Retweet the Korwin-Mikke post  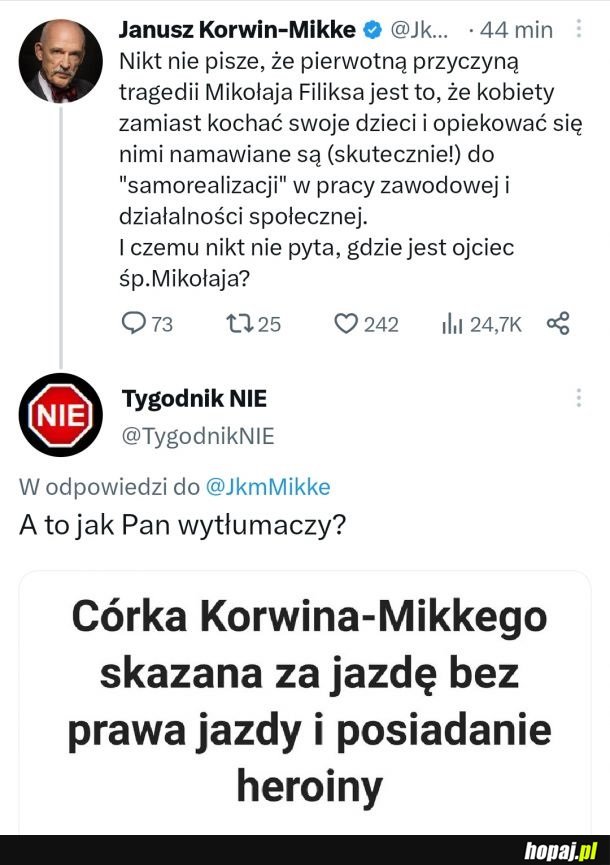[x=241, y=324]
